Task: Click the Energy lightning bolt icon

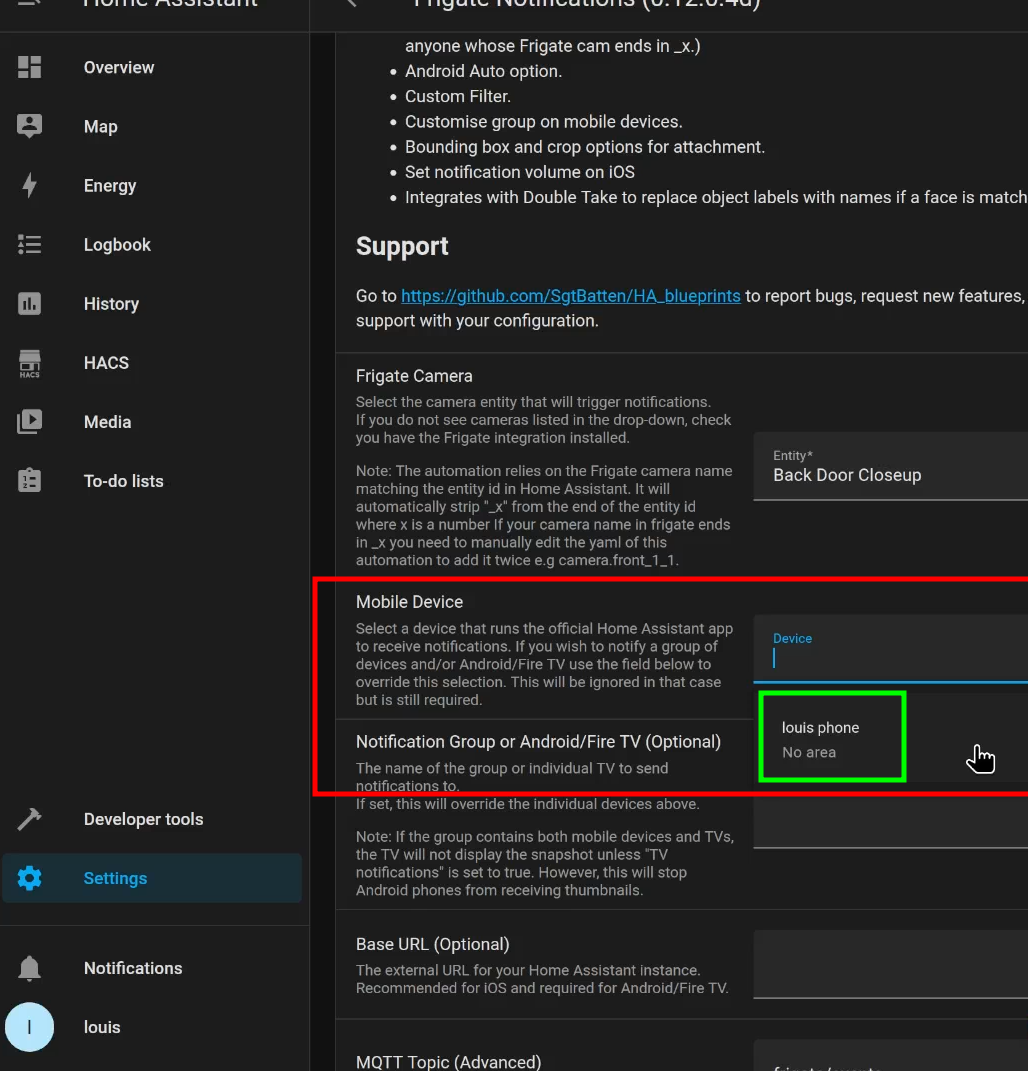Action: click(29, 185)
